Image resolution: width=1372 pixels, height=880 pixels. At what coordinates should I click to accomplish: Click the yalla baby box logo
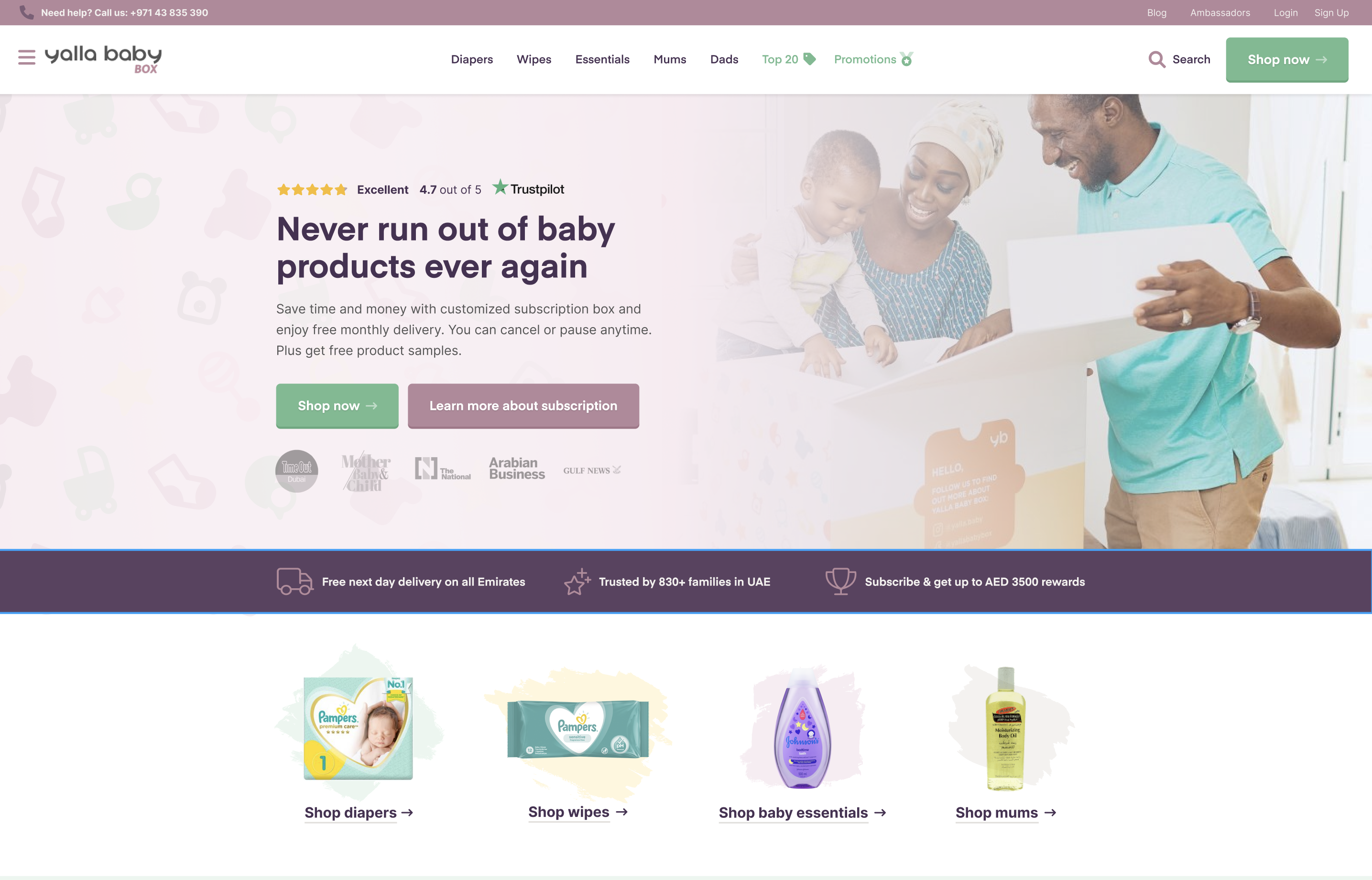103,59
